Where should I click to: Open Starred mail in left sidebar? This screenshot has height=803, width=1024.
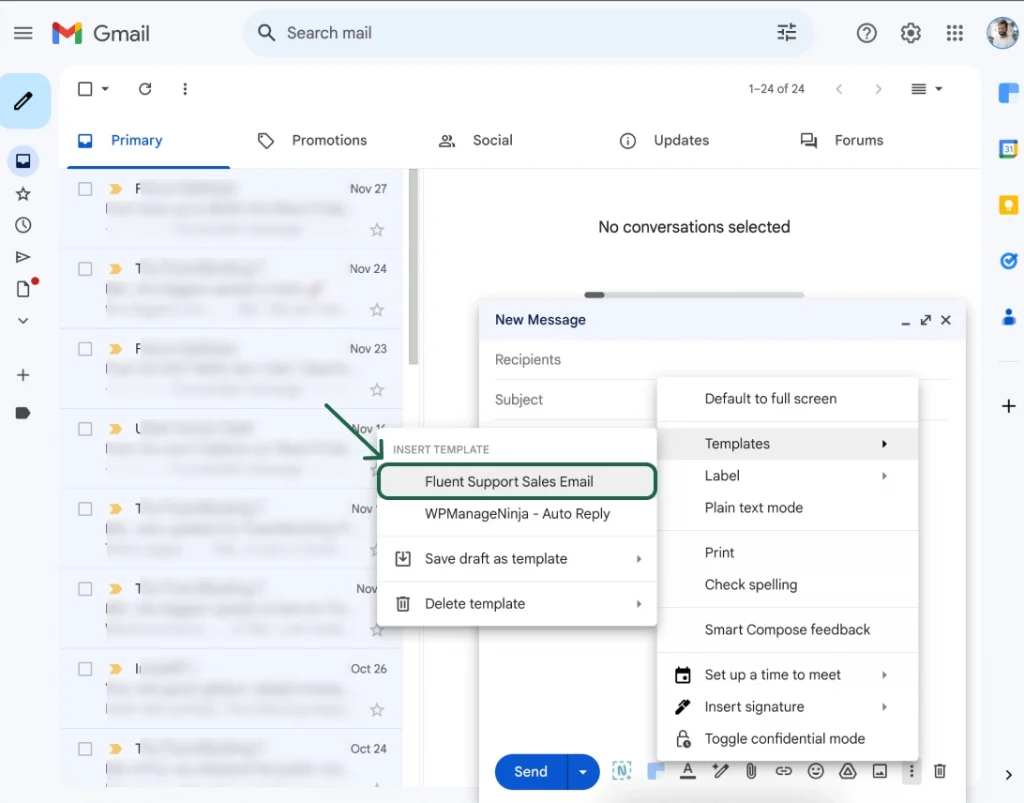coord(23,194)
